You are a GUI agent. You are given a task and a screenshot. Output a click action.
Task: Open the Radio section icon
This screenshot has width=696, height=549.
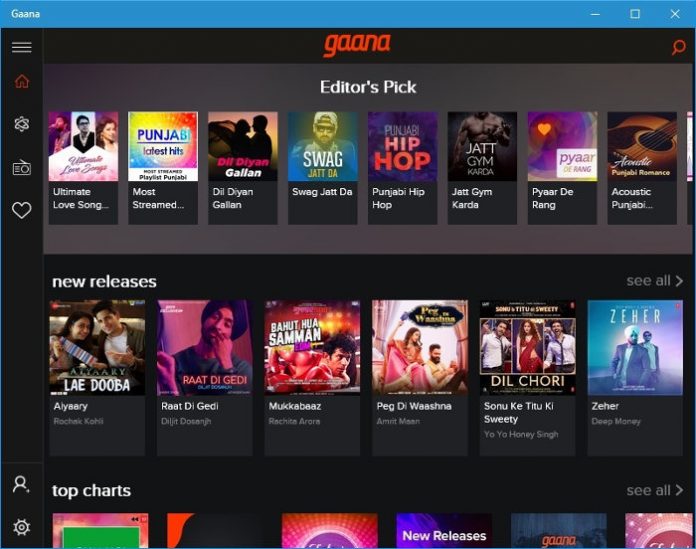pyautogui.click(x=21, y=167)
